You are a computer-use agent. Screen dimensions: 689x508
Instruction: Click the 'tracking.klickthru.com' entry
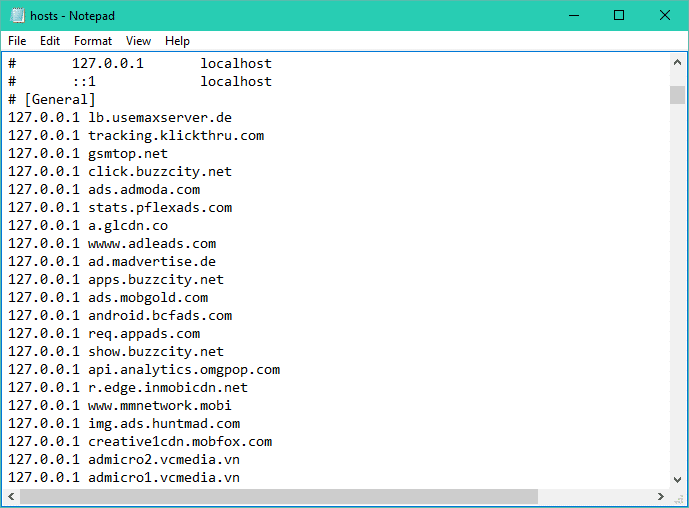point(176,135)
